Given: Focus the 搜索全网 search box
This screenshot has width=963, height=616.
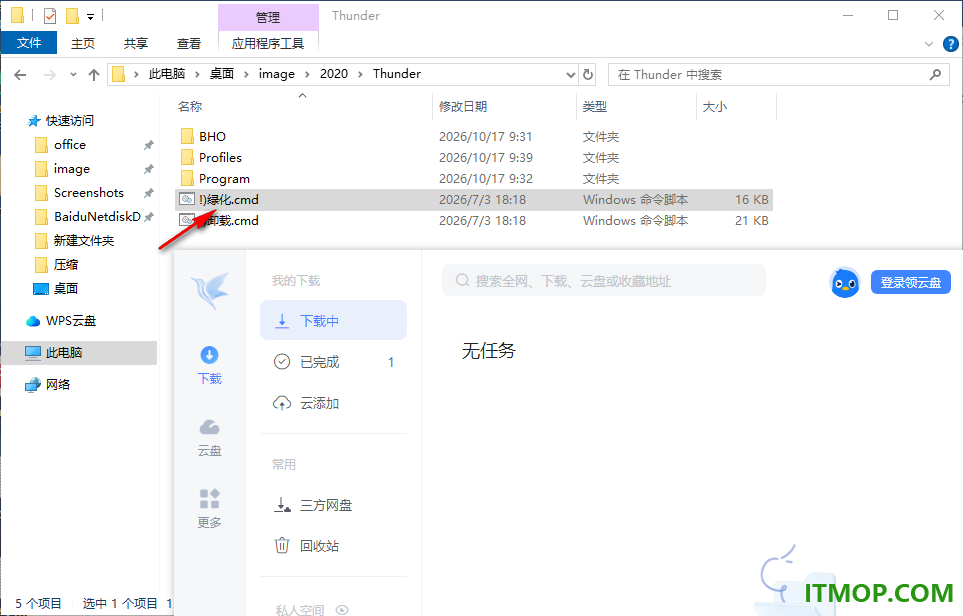Looking at the screenshot, I should [x=604, y=281].
